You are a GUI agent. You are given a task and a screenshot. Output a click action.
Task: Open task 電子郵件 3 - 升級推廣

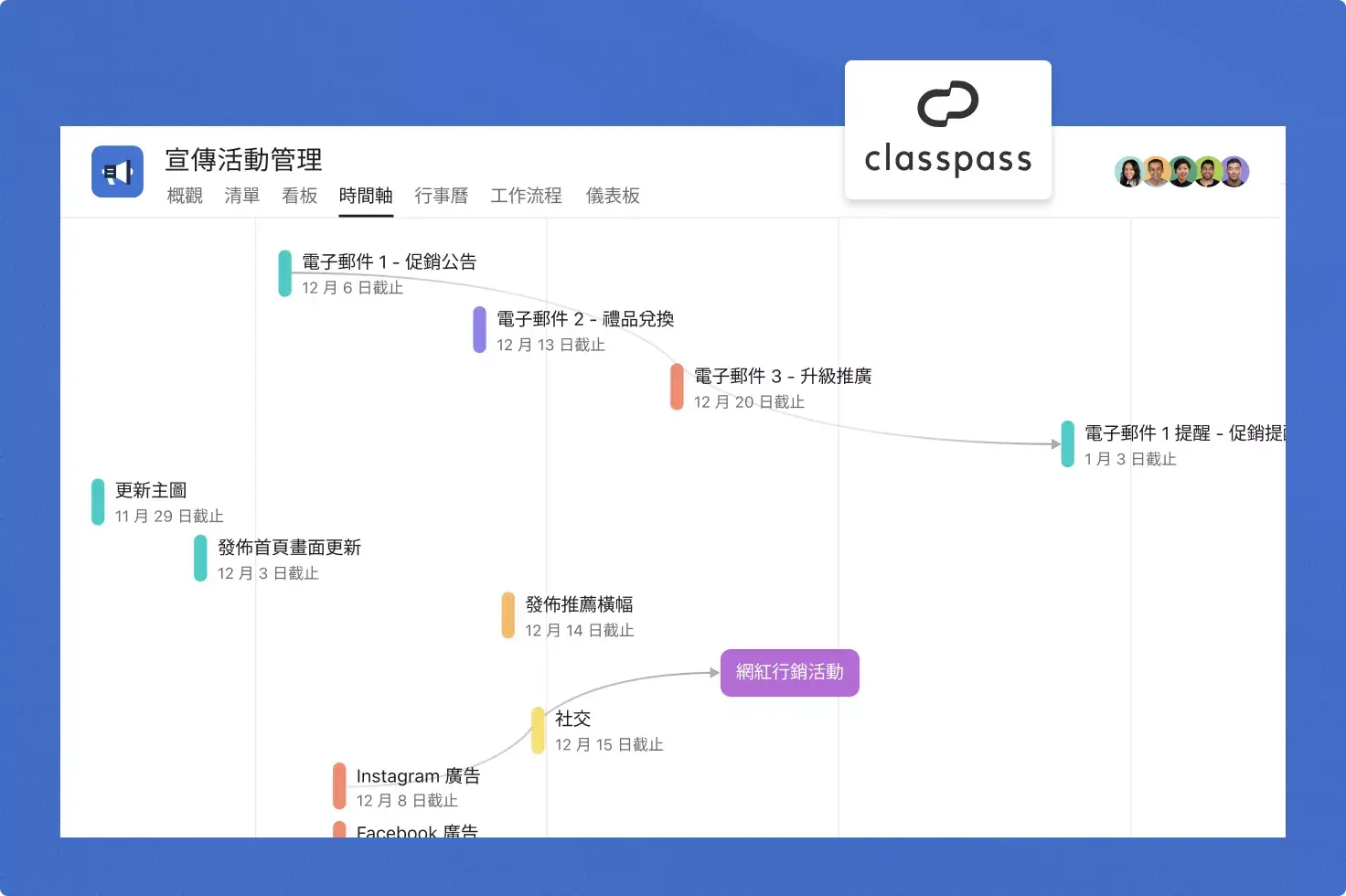pos(783,376)
